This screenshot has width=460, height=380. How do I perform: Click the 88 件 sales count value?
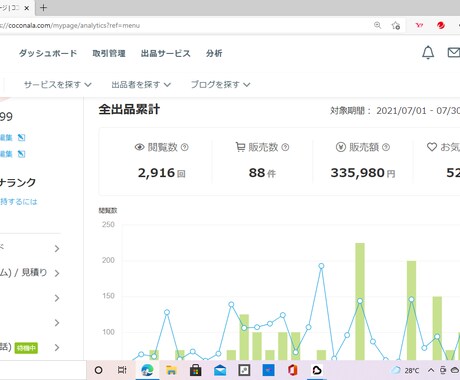(x=262, y=173)
